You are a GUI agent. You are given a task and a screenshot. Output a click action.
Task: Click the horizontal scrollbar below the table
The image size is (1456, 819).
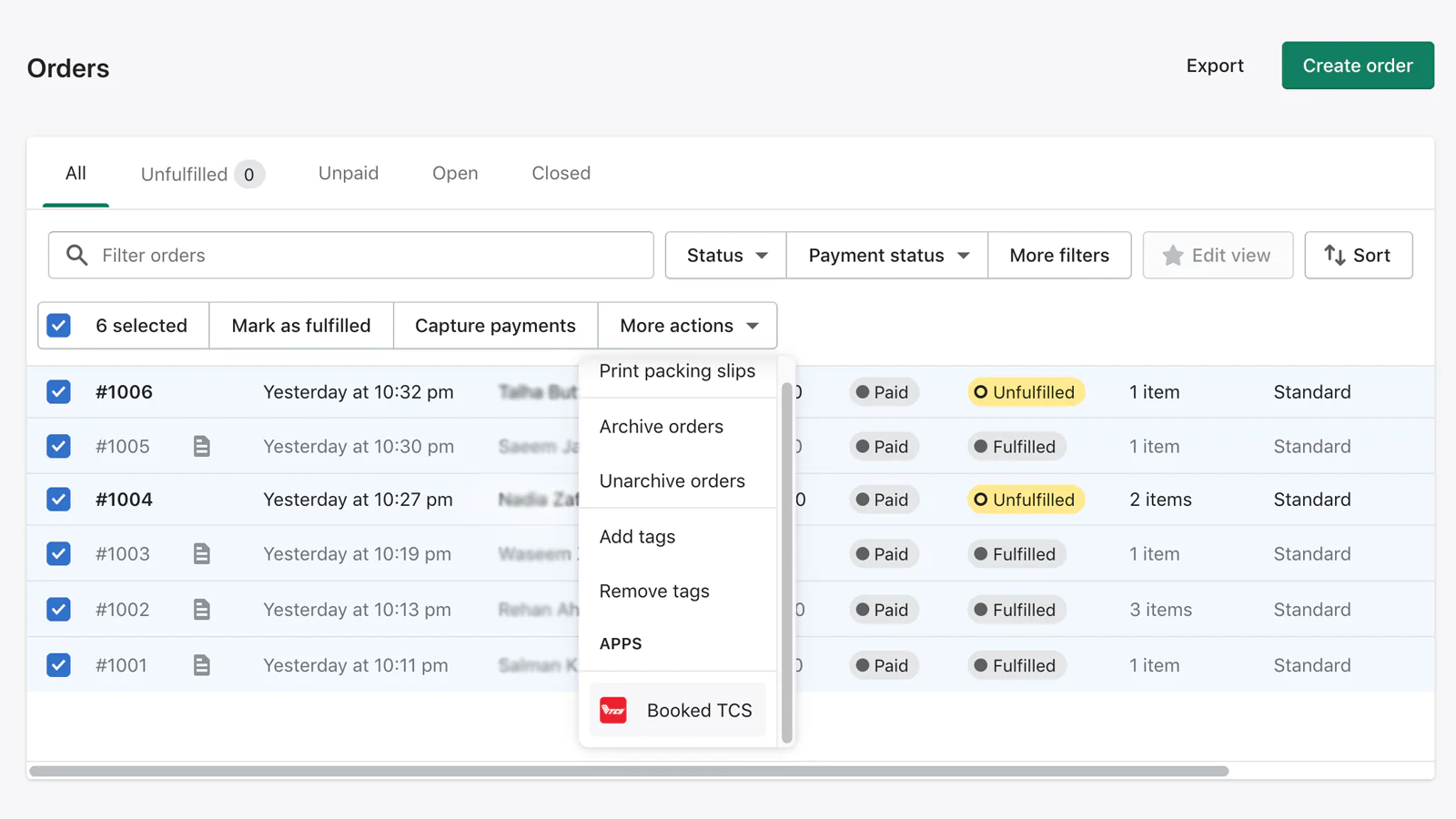[628, 771]
